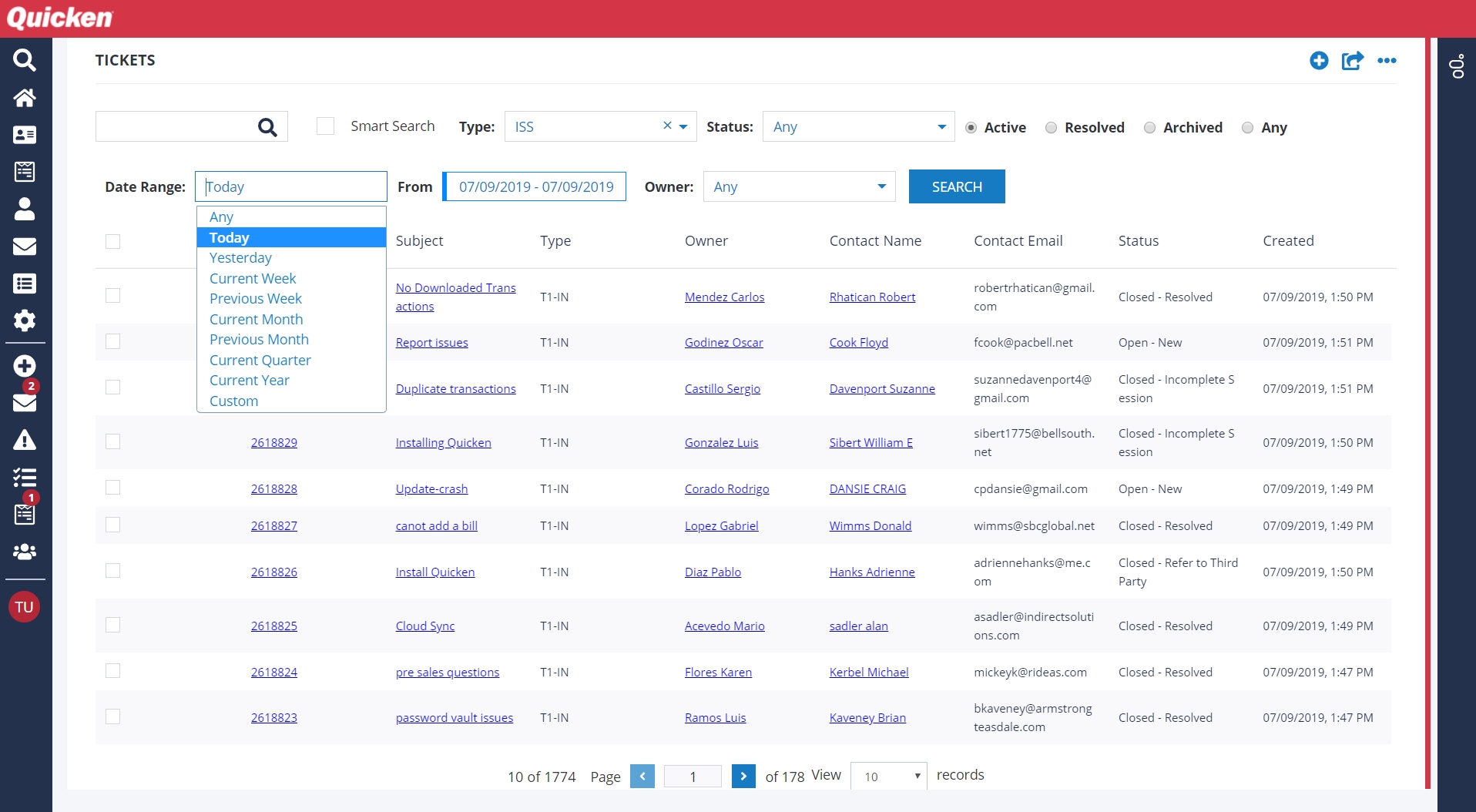Open the search icon in left sidebar

[25, 60]
